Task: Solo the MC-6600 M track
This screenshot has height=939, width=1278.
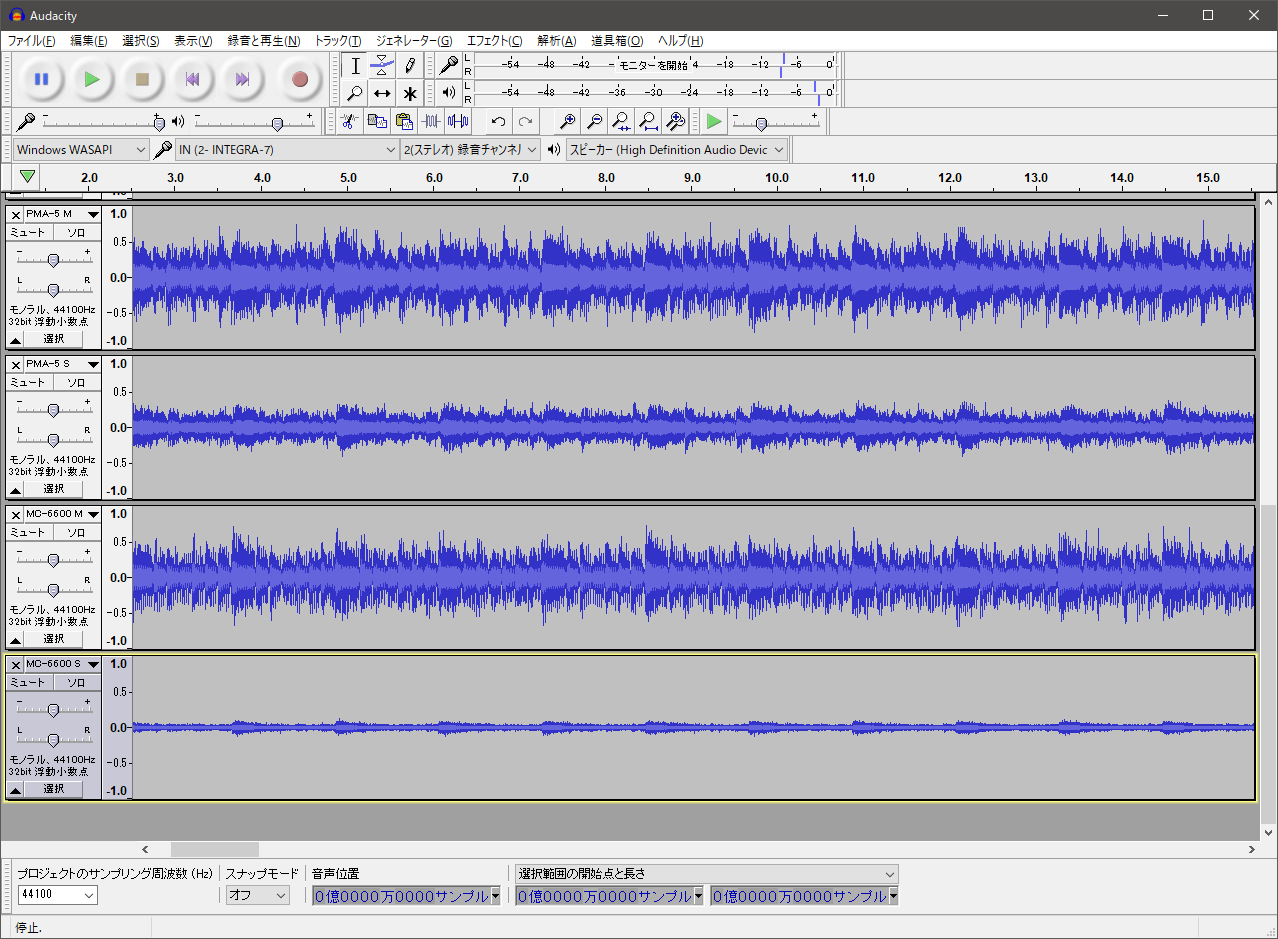Action: (x=76, y=532)
